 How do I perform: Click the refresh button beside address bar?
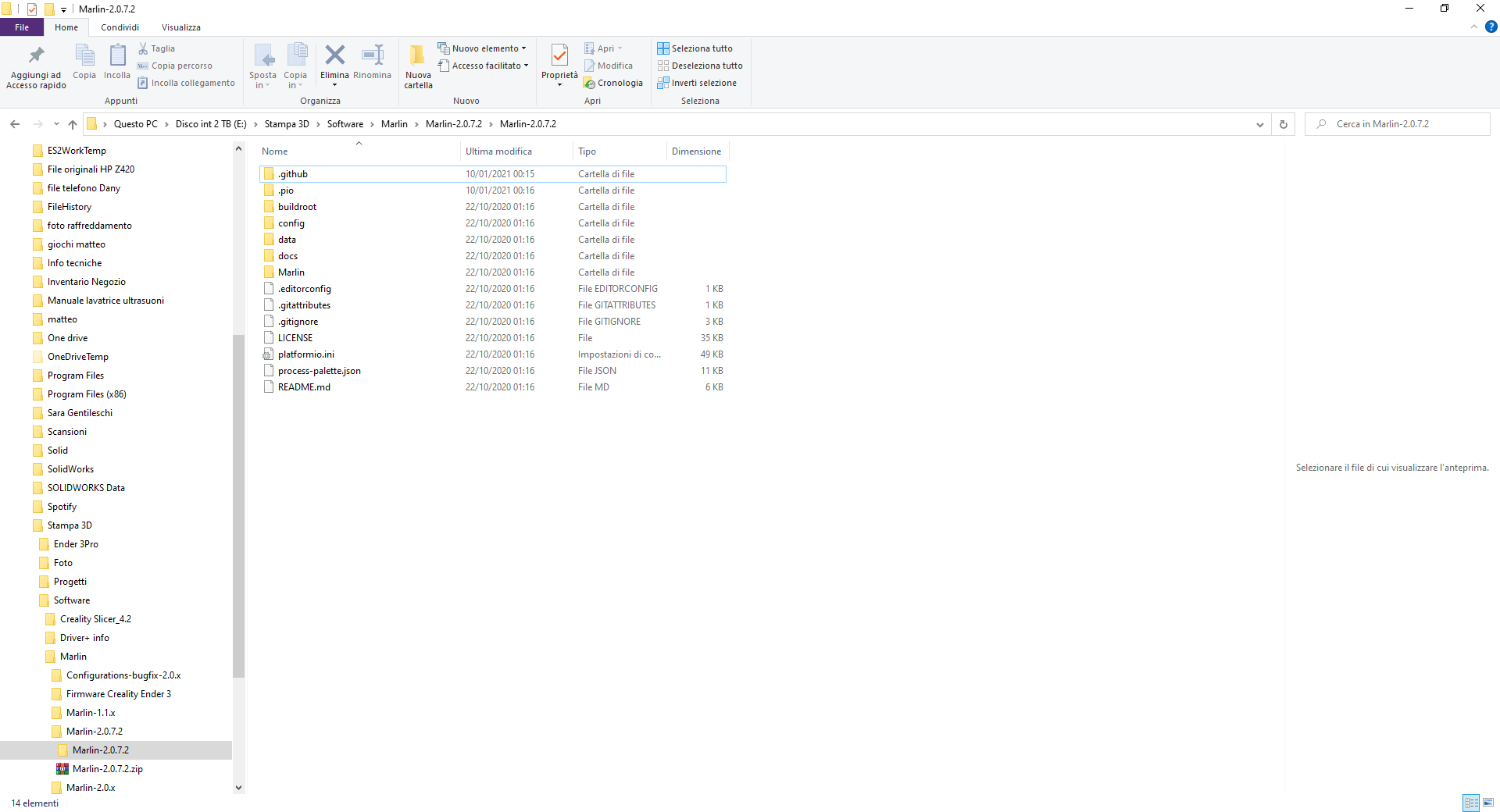click(x=1284, y=124)
